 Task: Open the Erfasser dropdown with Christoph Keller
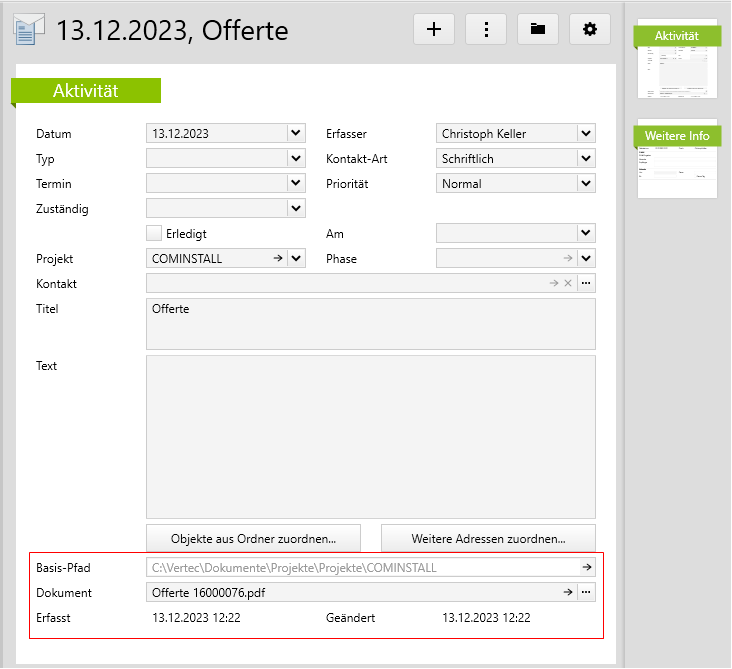(586, 133)
